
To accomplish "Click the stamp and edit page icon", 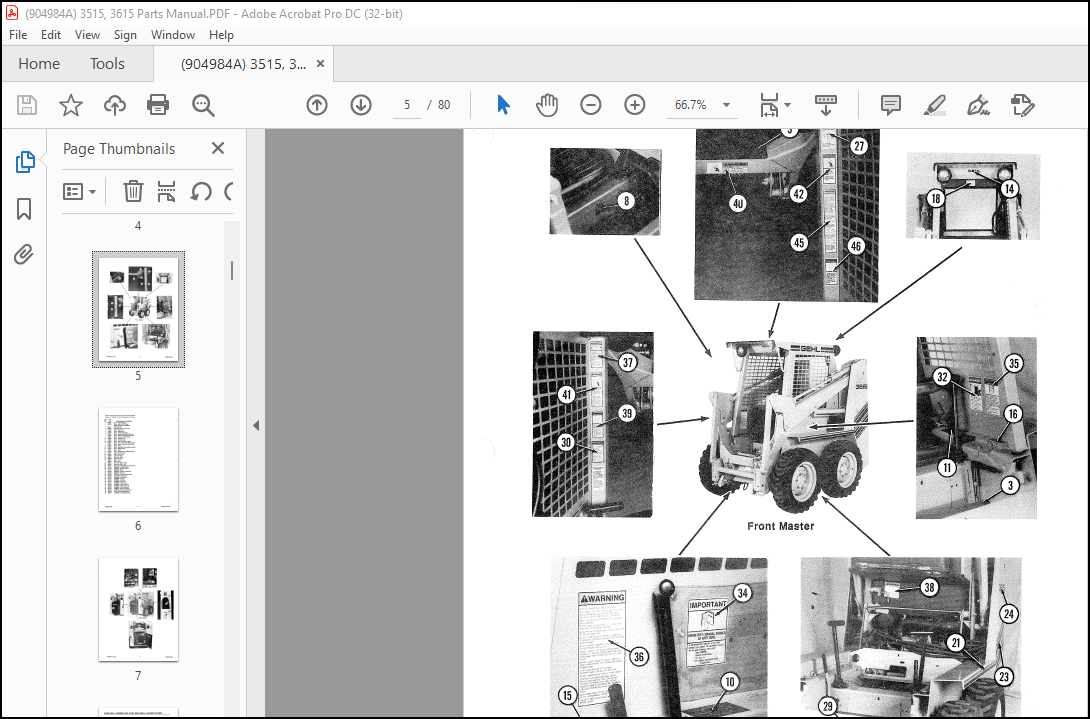I will tap(1023, 105).
